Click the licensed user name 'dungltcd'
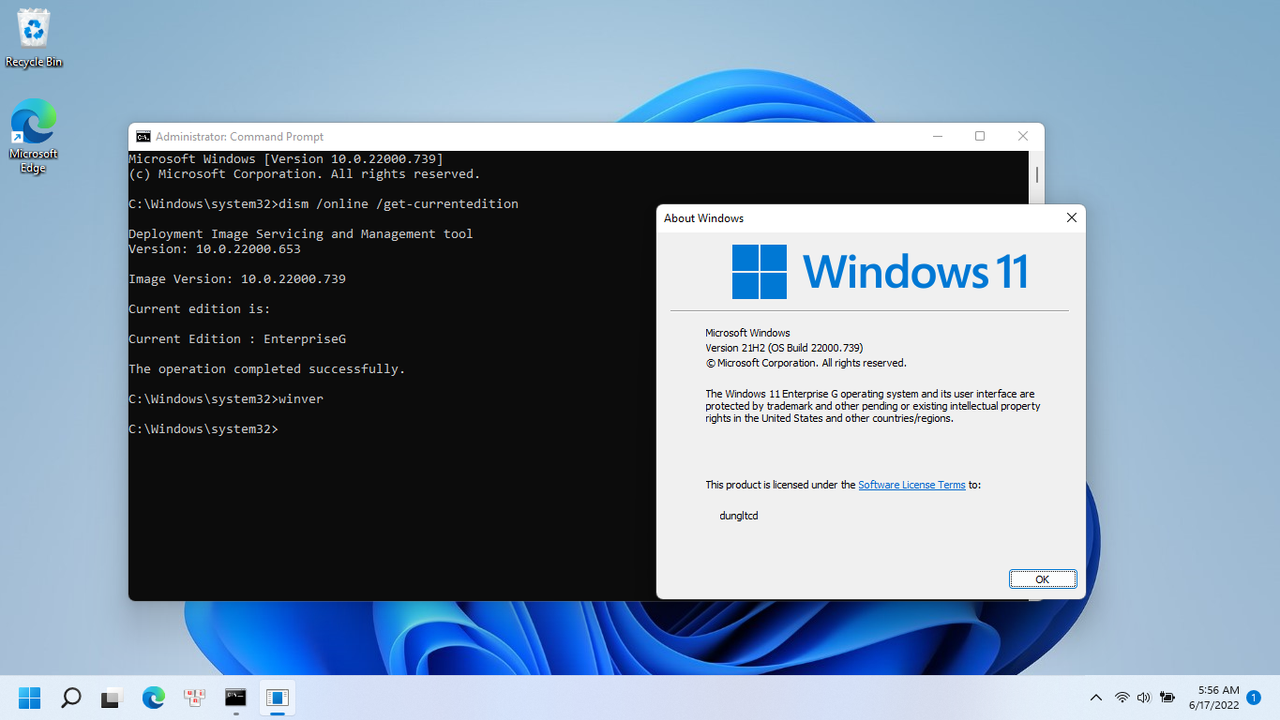Viewport: 1280px width, 720px height. tap(739, 516)
